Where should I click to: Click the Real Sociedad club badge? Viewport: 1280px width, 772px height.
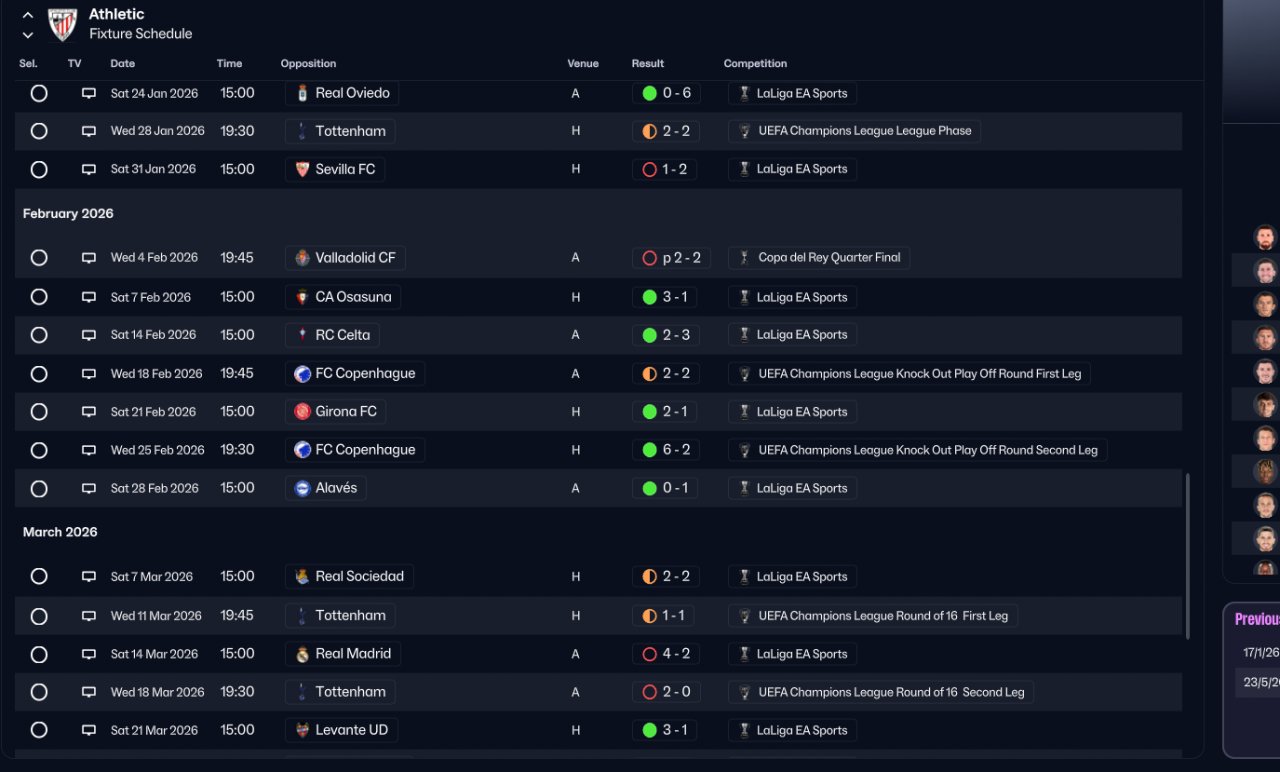click(302, 577)
